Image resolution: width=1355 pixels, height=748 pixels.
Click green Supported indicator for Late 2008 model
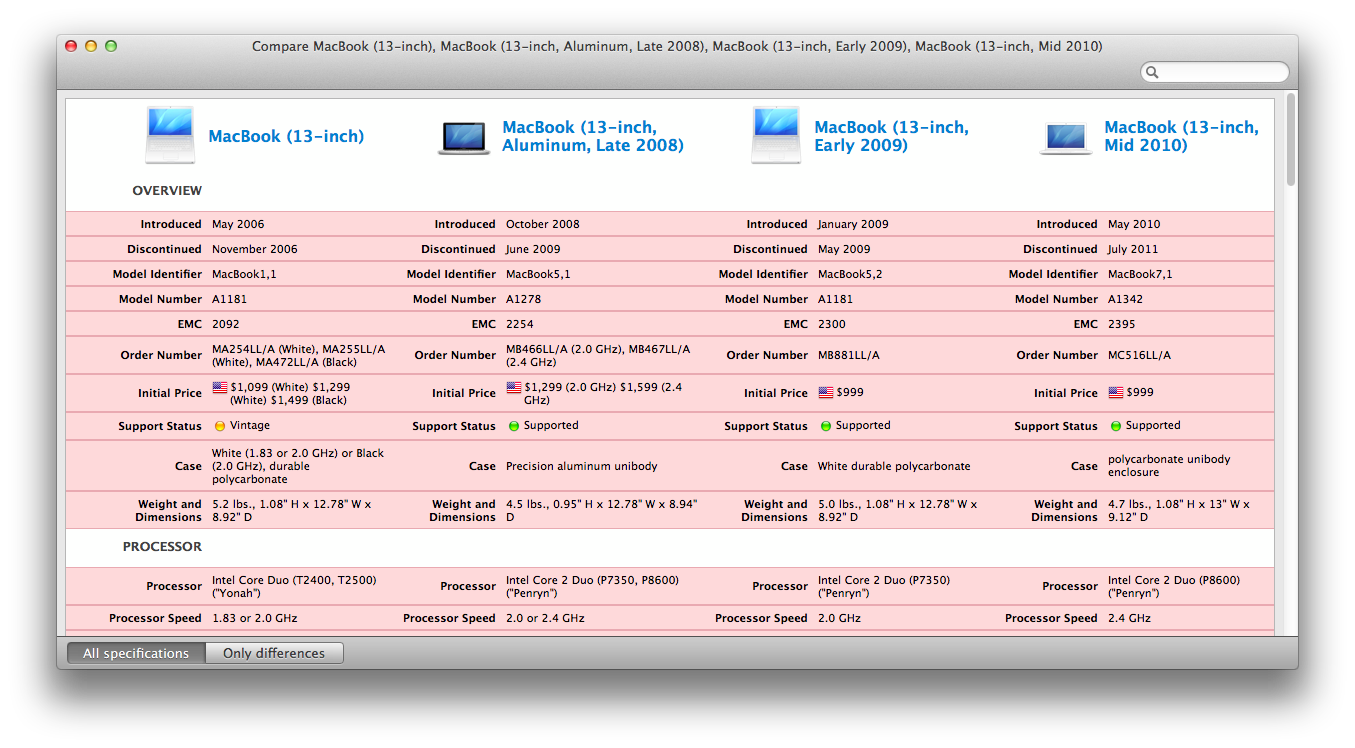click(x=514, y=426)
